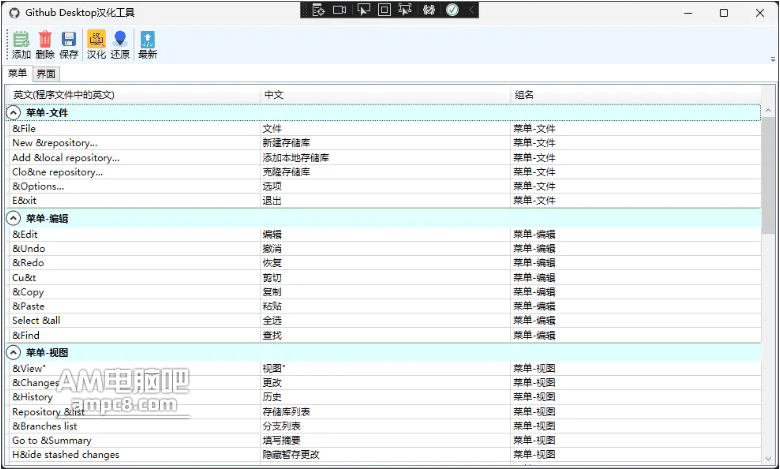This screenshot has height=469, width=780.
Task: Open the toolbar overflow arrow at right edge
Action: pos(773,59)
